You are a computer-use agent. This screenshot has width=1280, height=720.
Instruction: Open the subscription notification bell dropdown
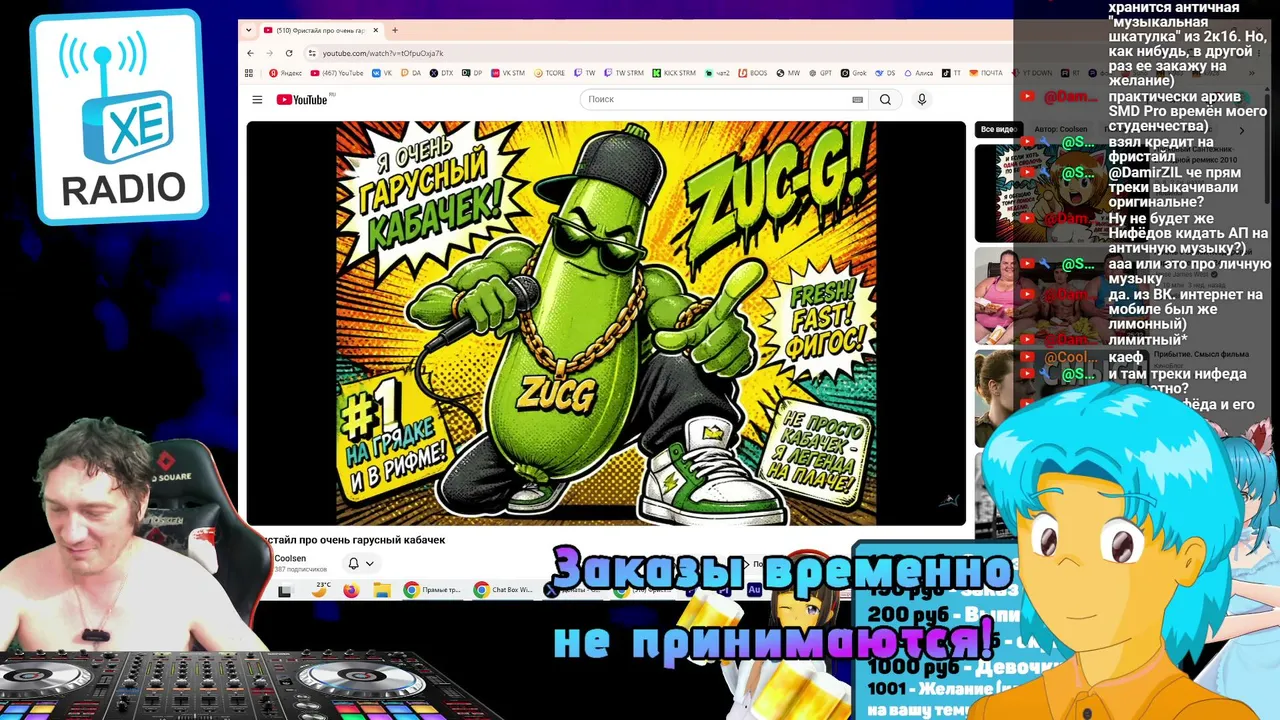(360, 563)
